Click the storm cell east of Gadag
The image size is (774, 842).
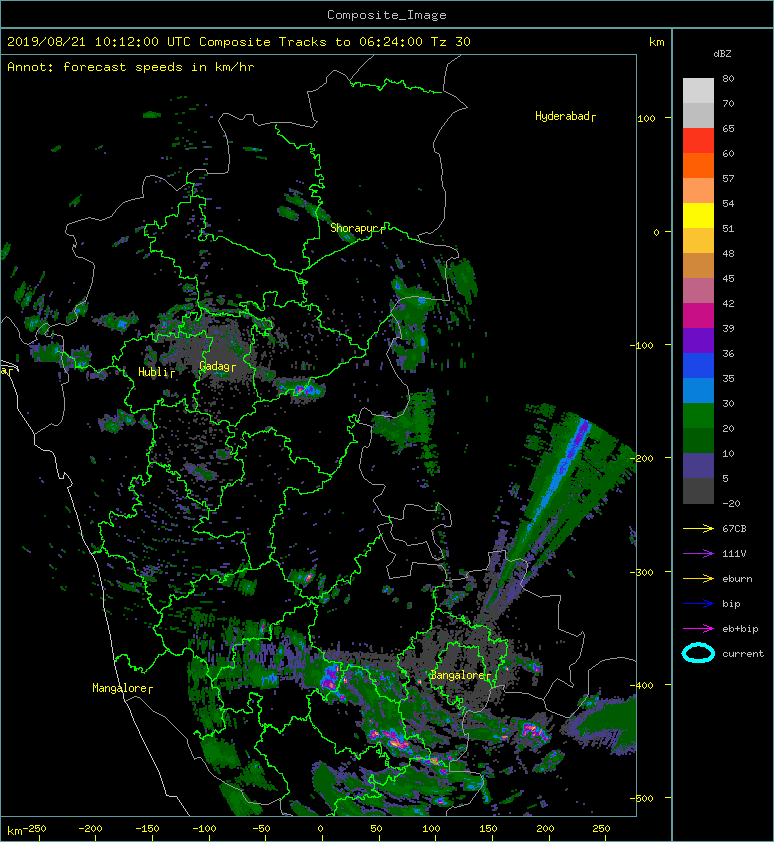point(301,388)
